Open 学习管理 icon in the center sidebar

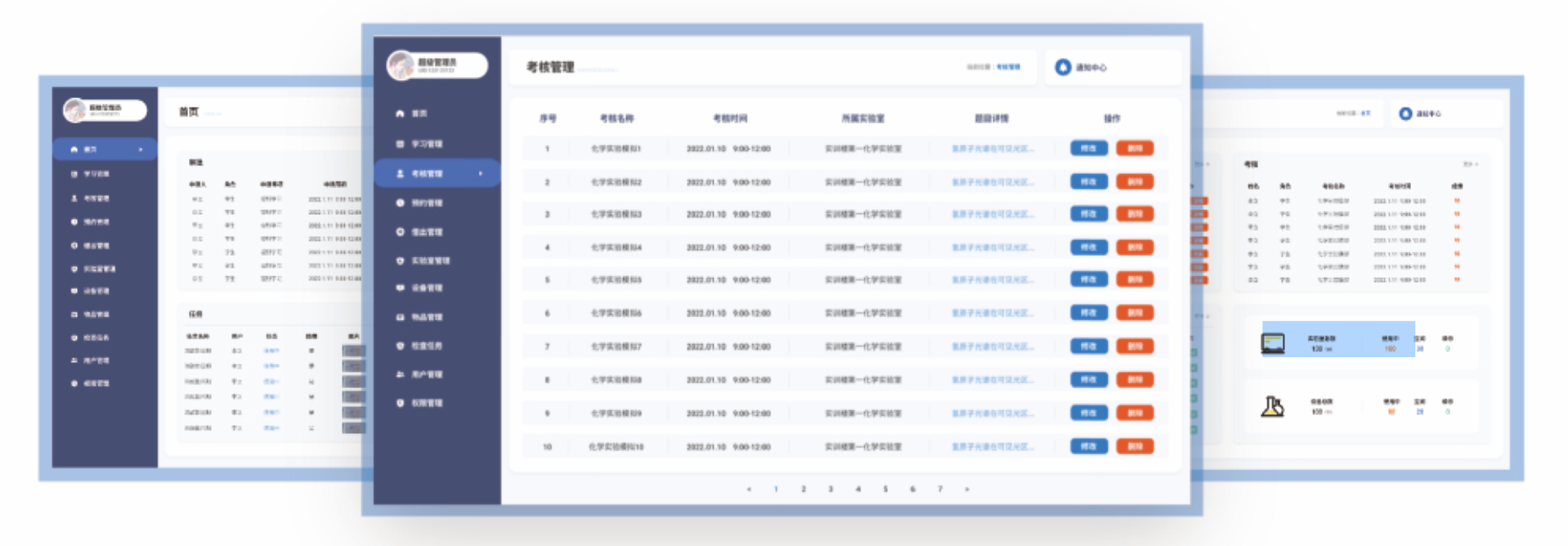click(x=400, y=144)
